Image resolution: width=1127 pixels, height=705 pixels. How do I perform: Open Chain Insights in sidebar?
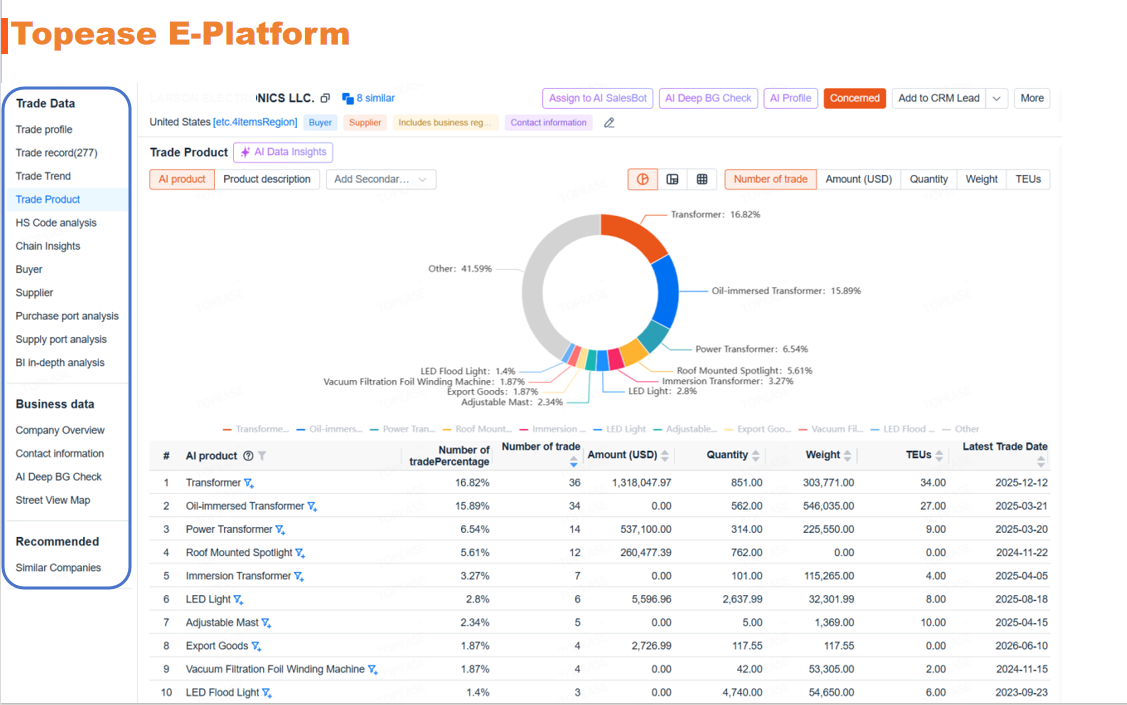coord(48,246)
